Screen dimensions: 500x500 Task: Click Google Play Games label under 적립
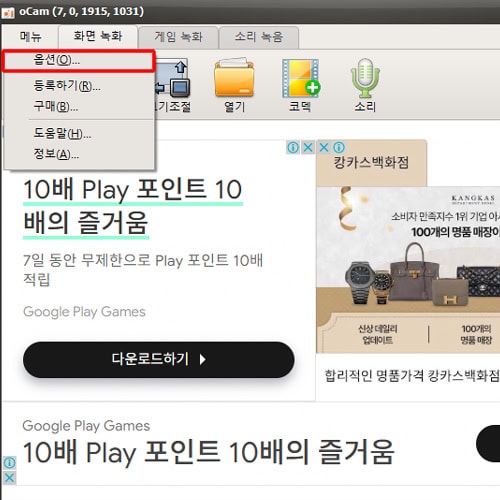[x=84, y=312]
